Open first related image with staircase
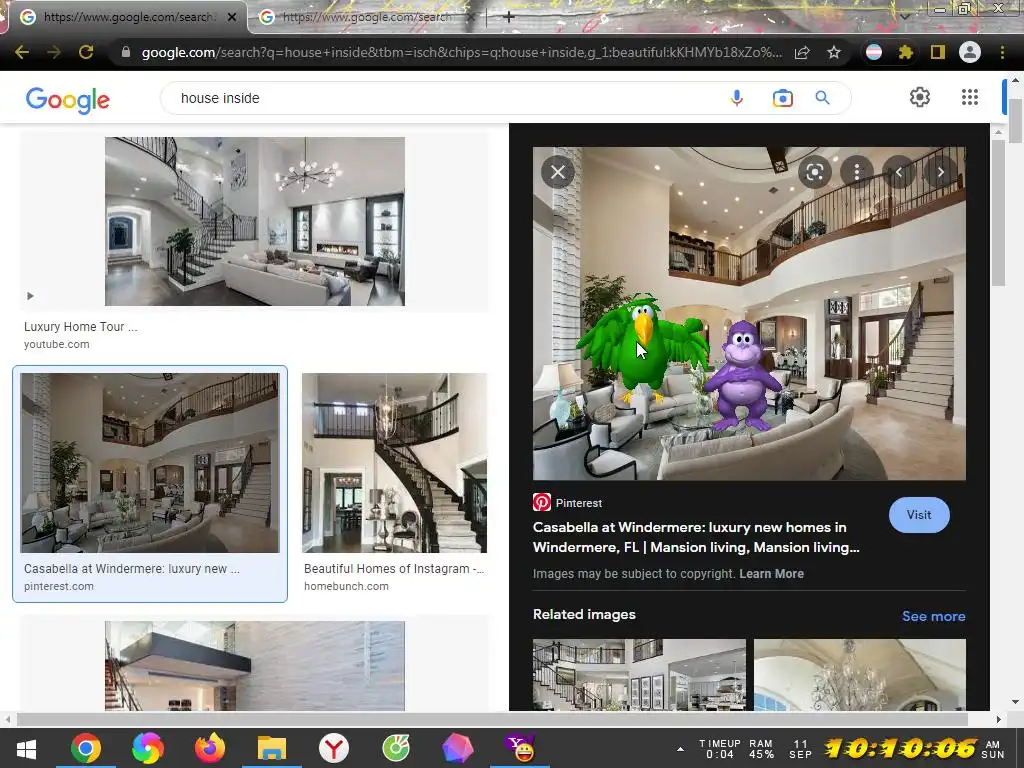This screenshot has height=768, width=1024. tap(639, 675)
